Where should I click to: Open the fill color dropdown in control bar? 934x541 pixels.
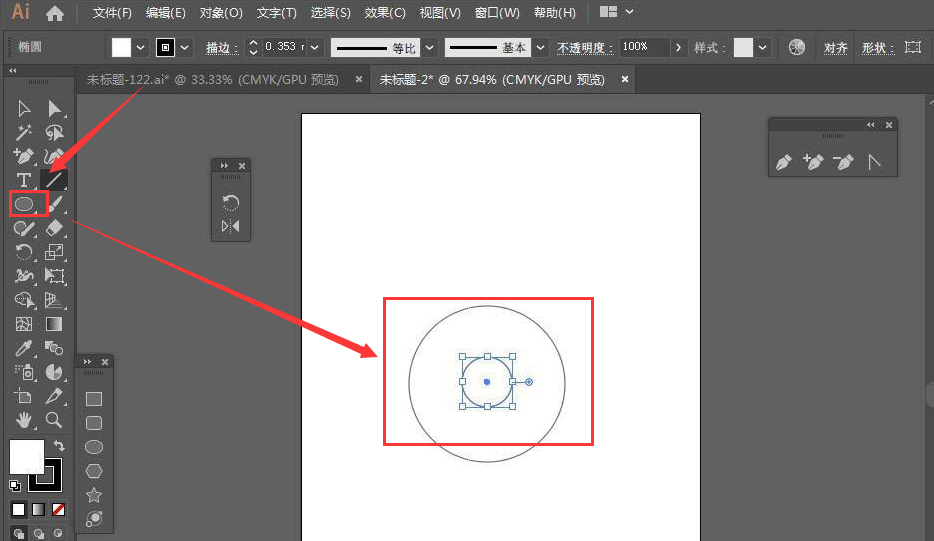coord(141,48)
